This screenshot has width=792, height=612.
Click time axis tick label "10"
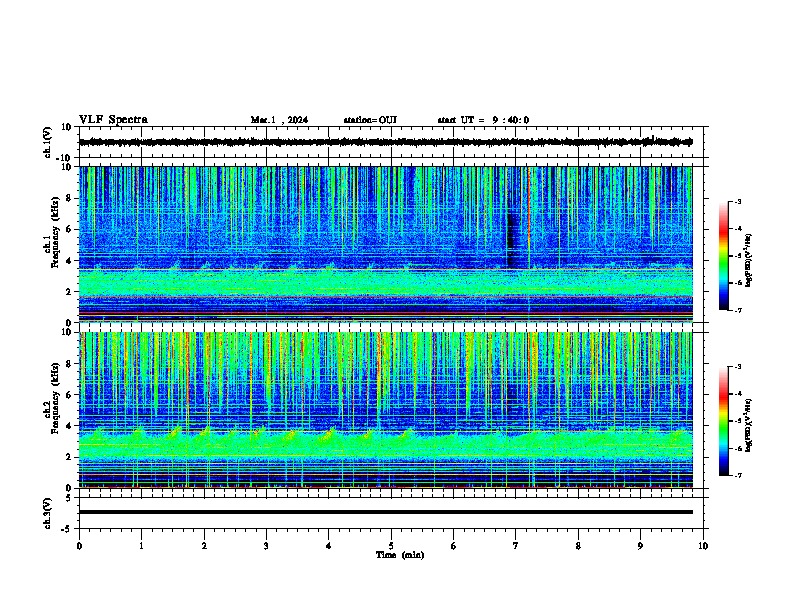tap(703, 546)
